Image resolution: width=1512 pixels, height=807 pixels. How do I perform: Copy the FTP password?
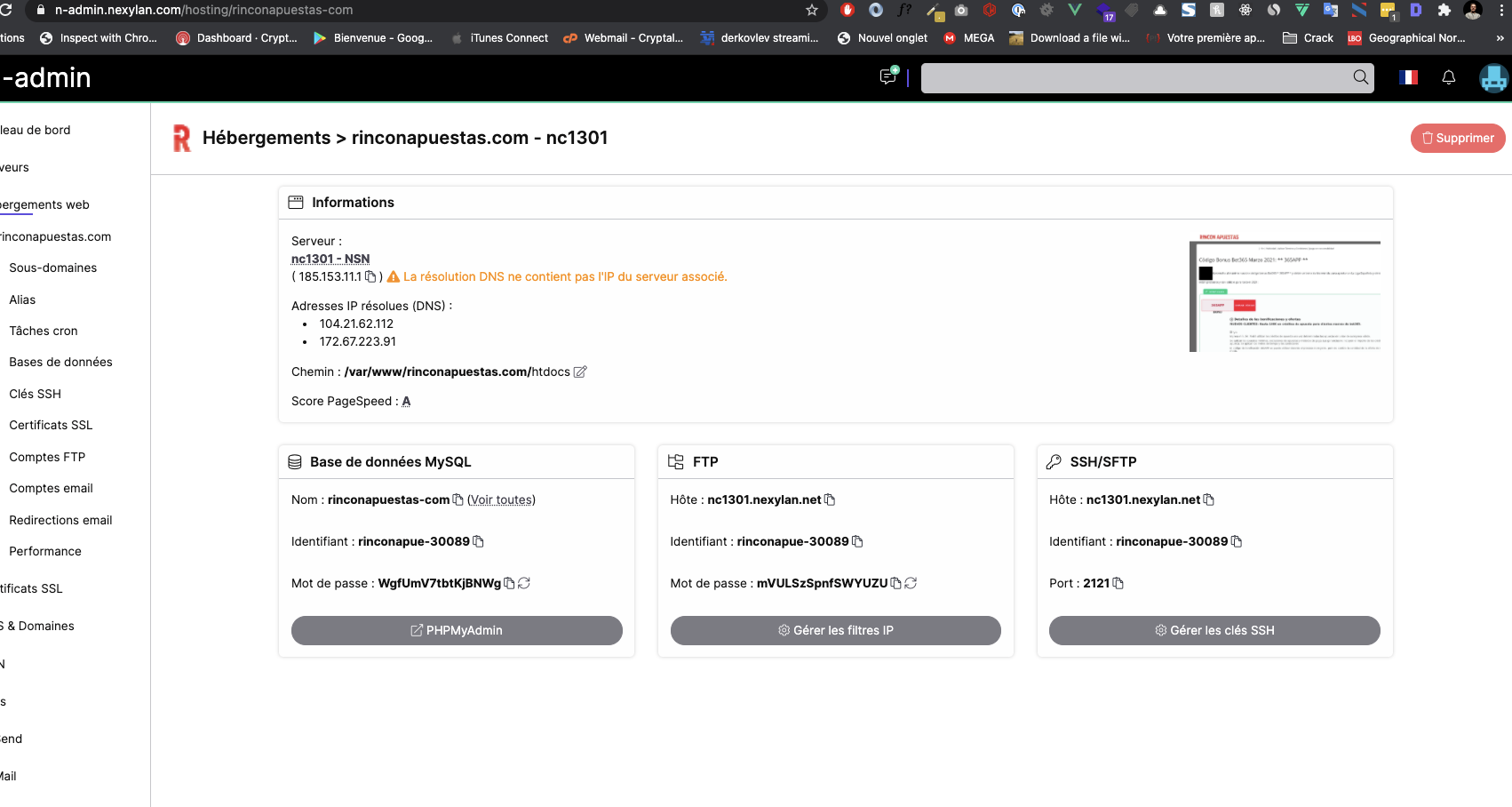895,583
